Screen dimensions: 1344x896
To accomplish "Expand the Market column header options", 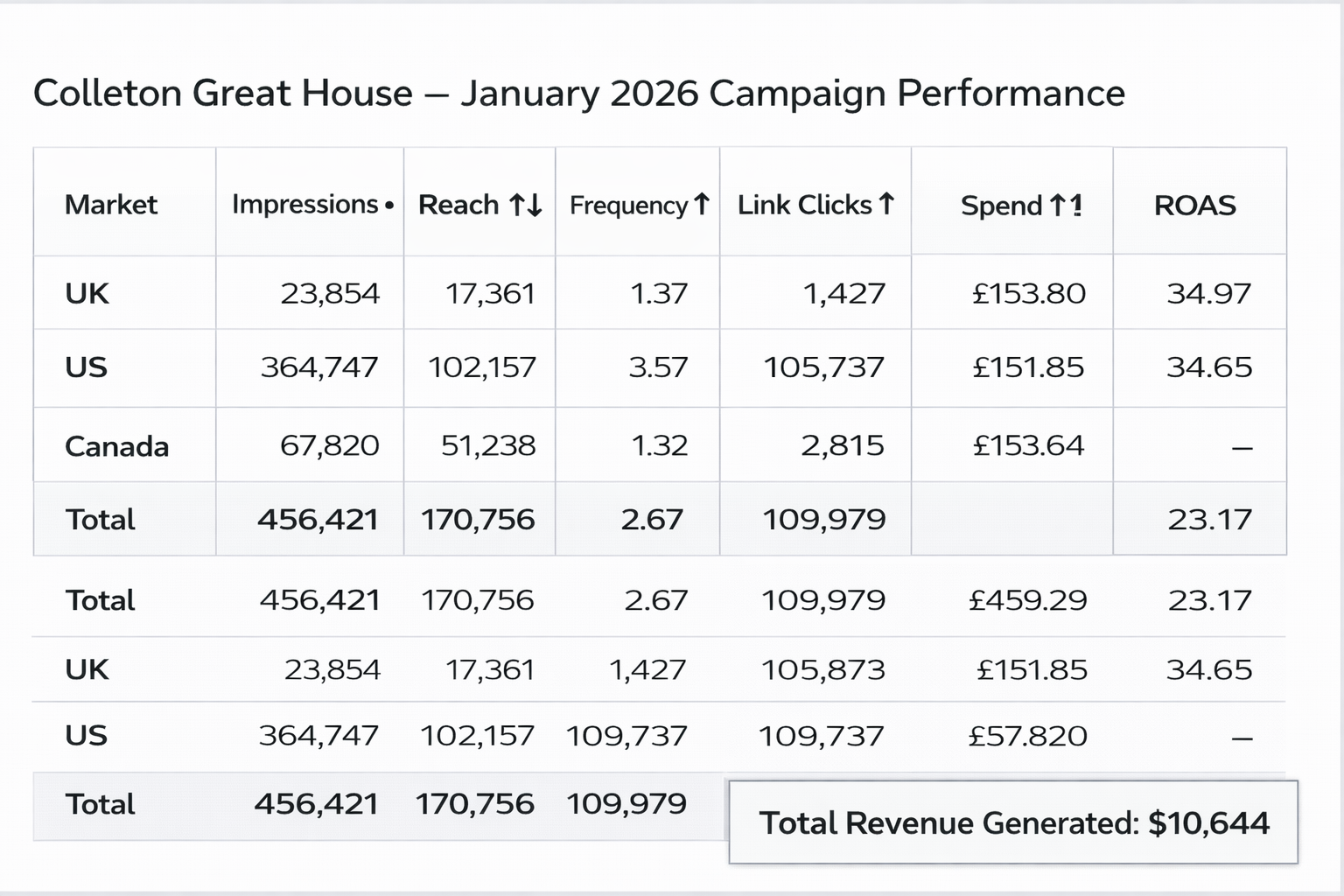I will coord(111,205).
